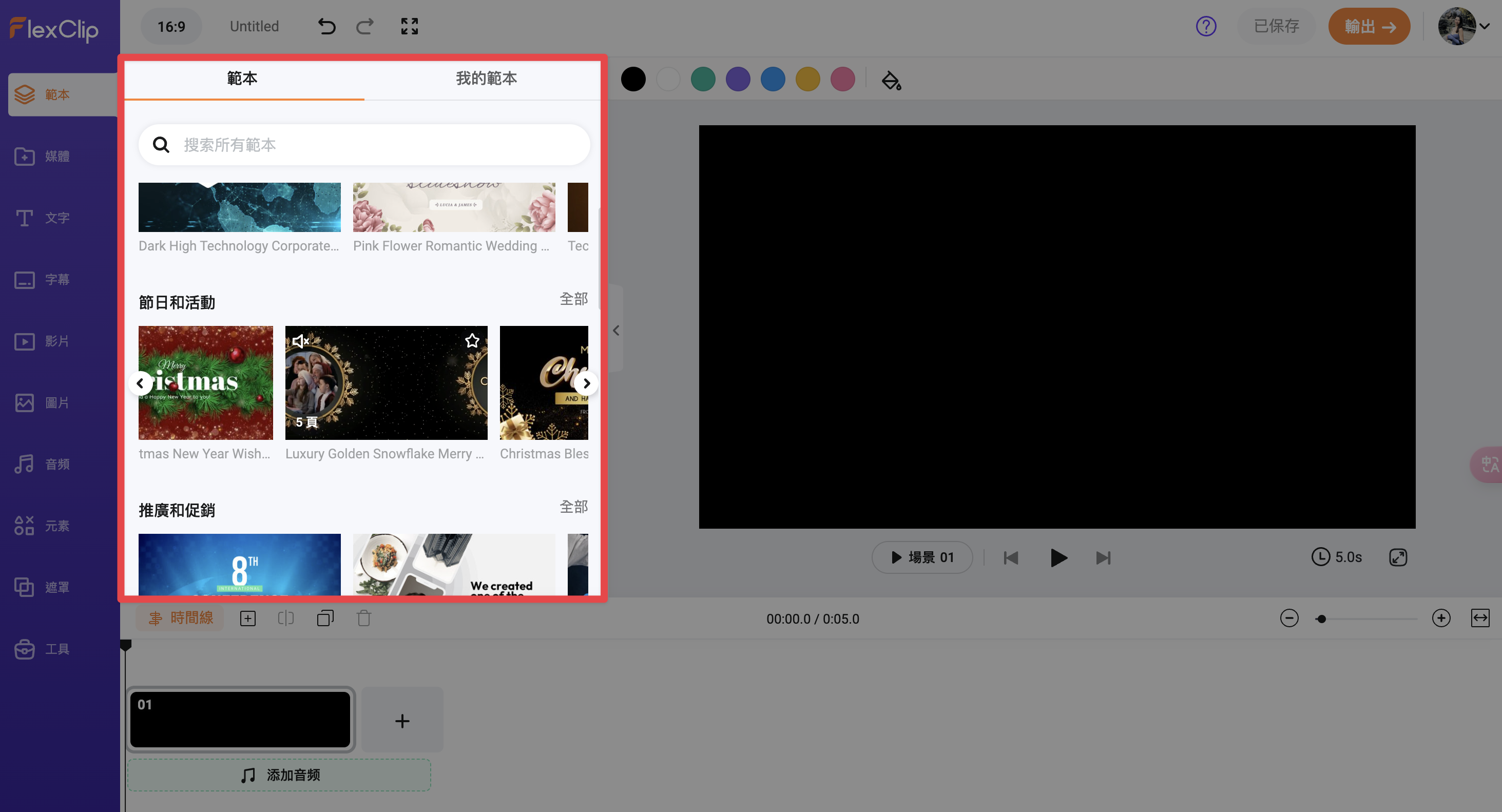
Task: Zoom out timeline with minus icon
Action: (1289, 618)
